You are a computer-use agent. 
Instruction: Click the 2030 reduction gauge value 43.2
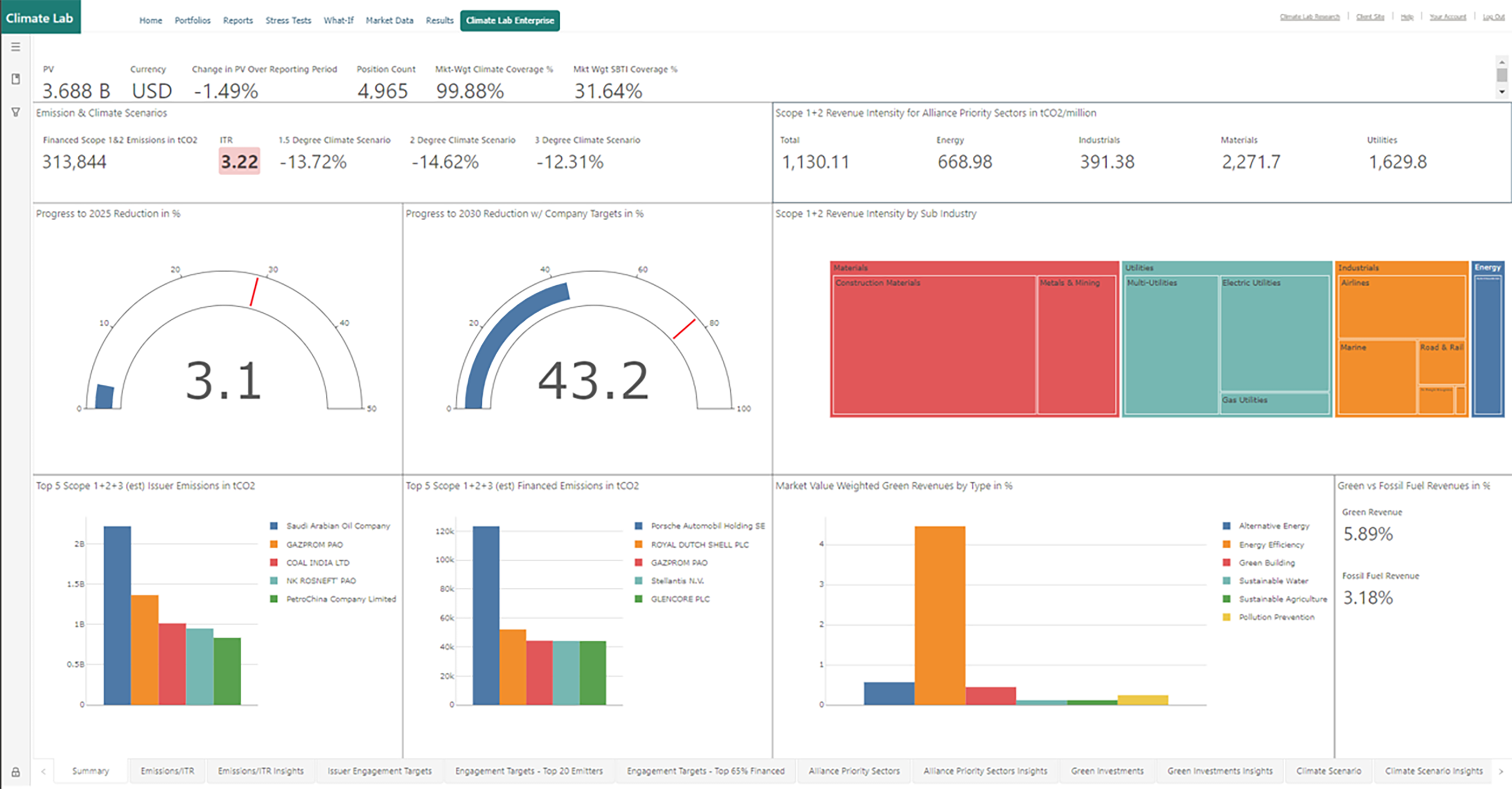(x=594, y=381)
